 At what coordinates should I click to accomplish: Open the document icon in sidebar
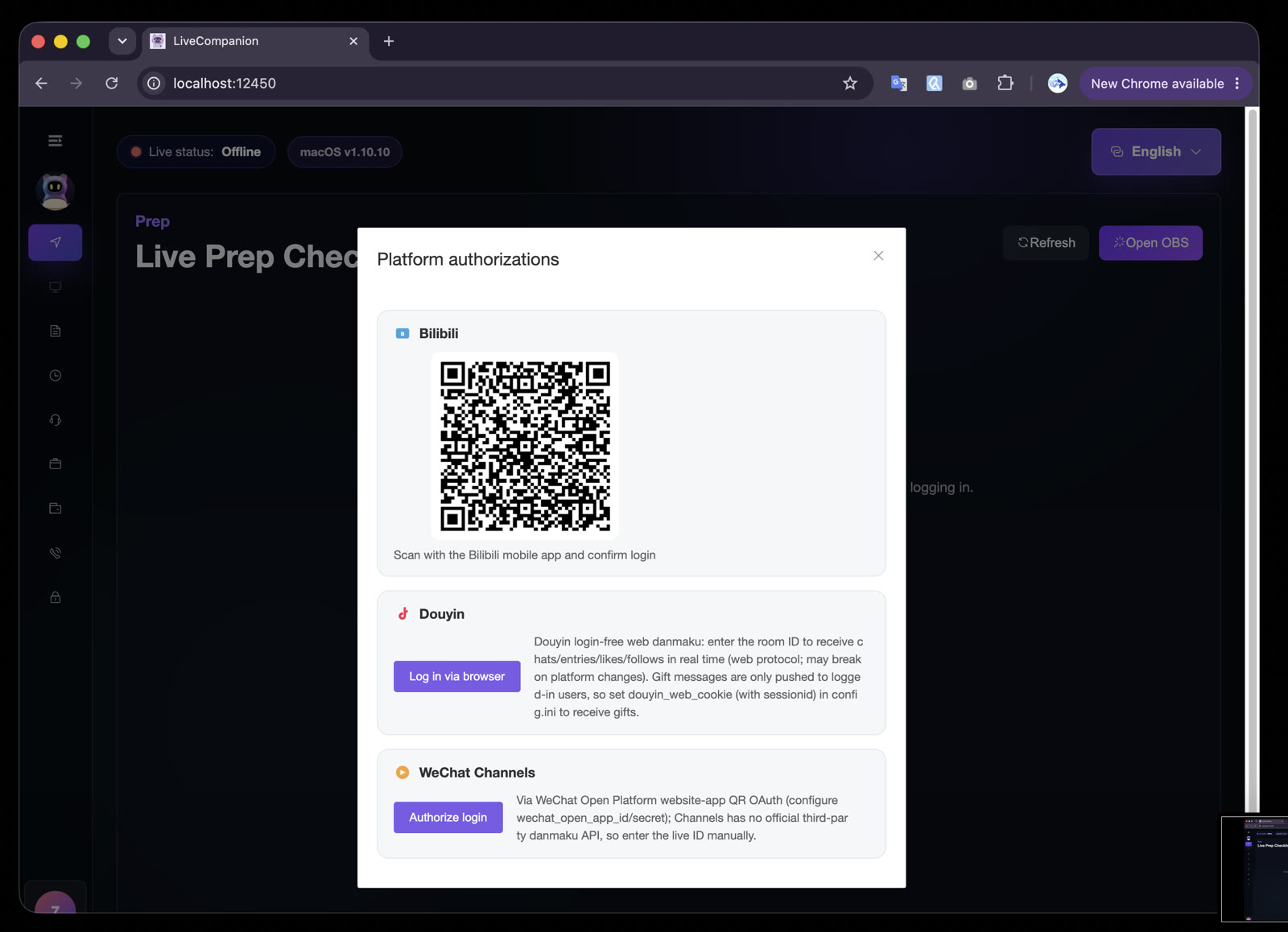55,331
